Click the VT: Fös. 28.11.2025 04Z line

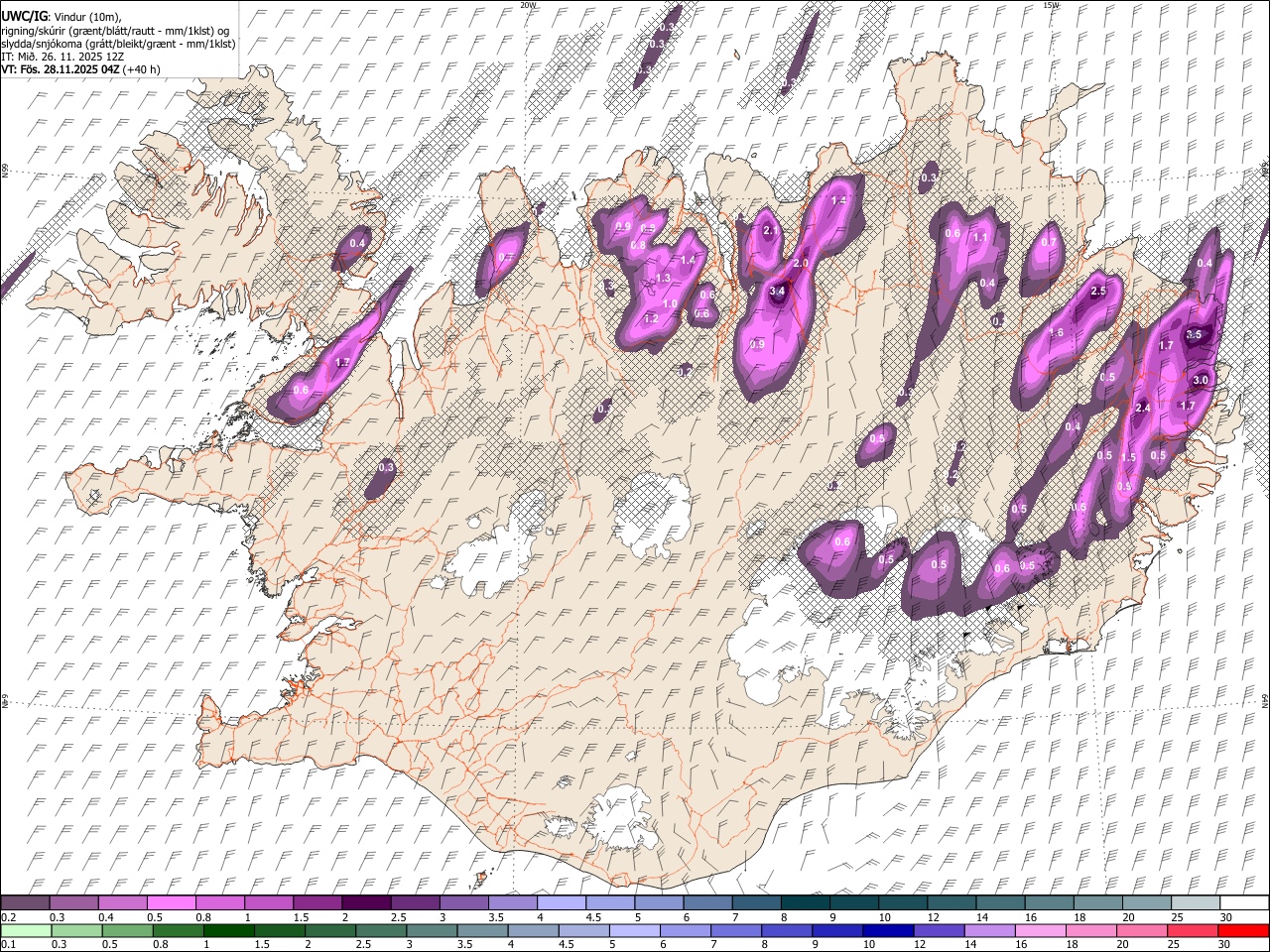(x=80, y=69)
